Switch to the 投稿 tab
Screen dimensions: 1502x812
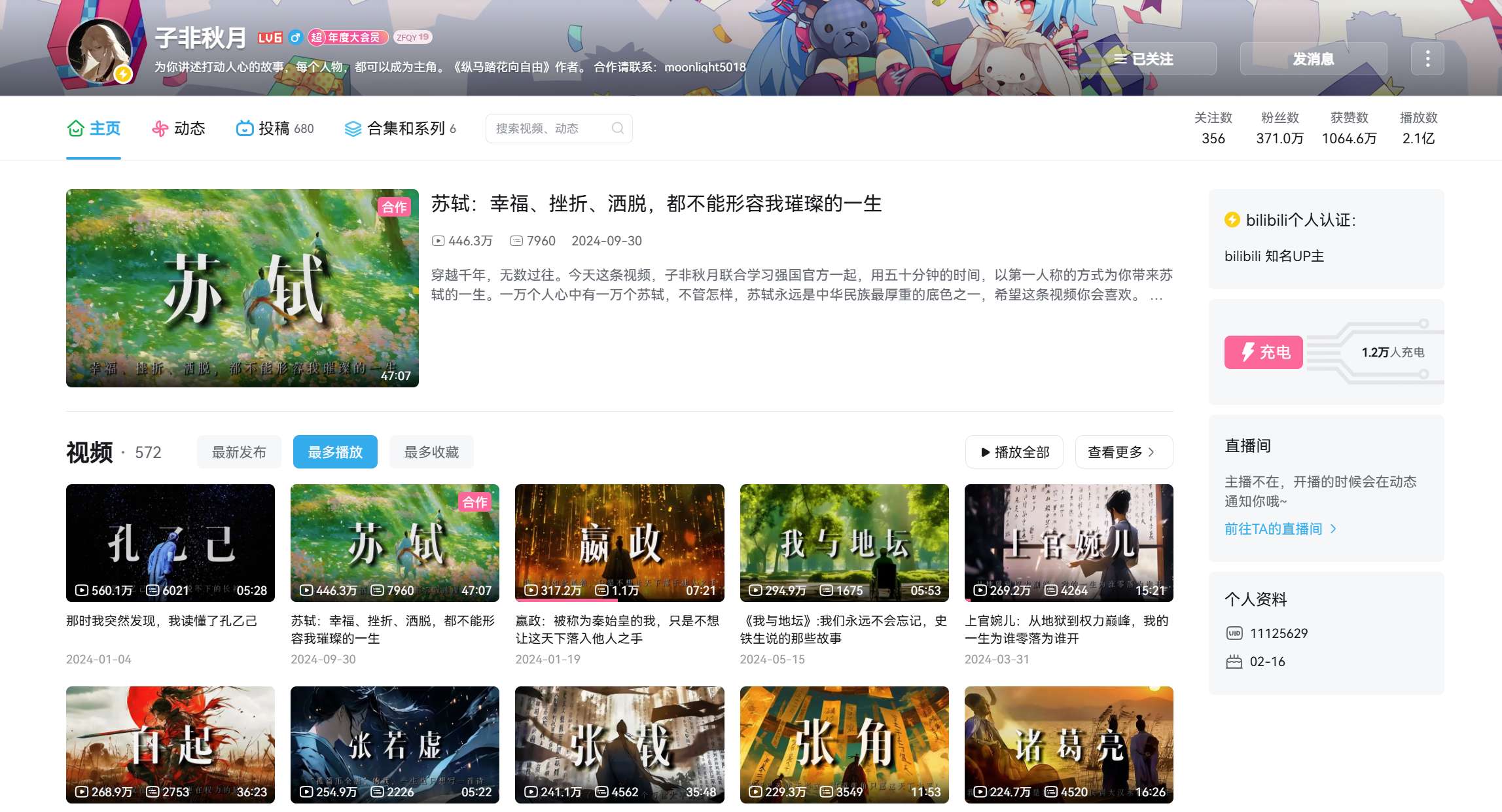pos(274,128)
